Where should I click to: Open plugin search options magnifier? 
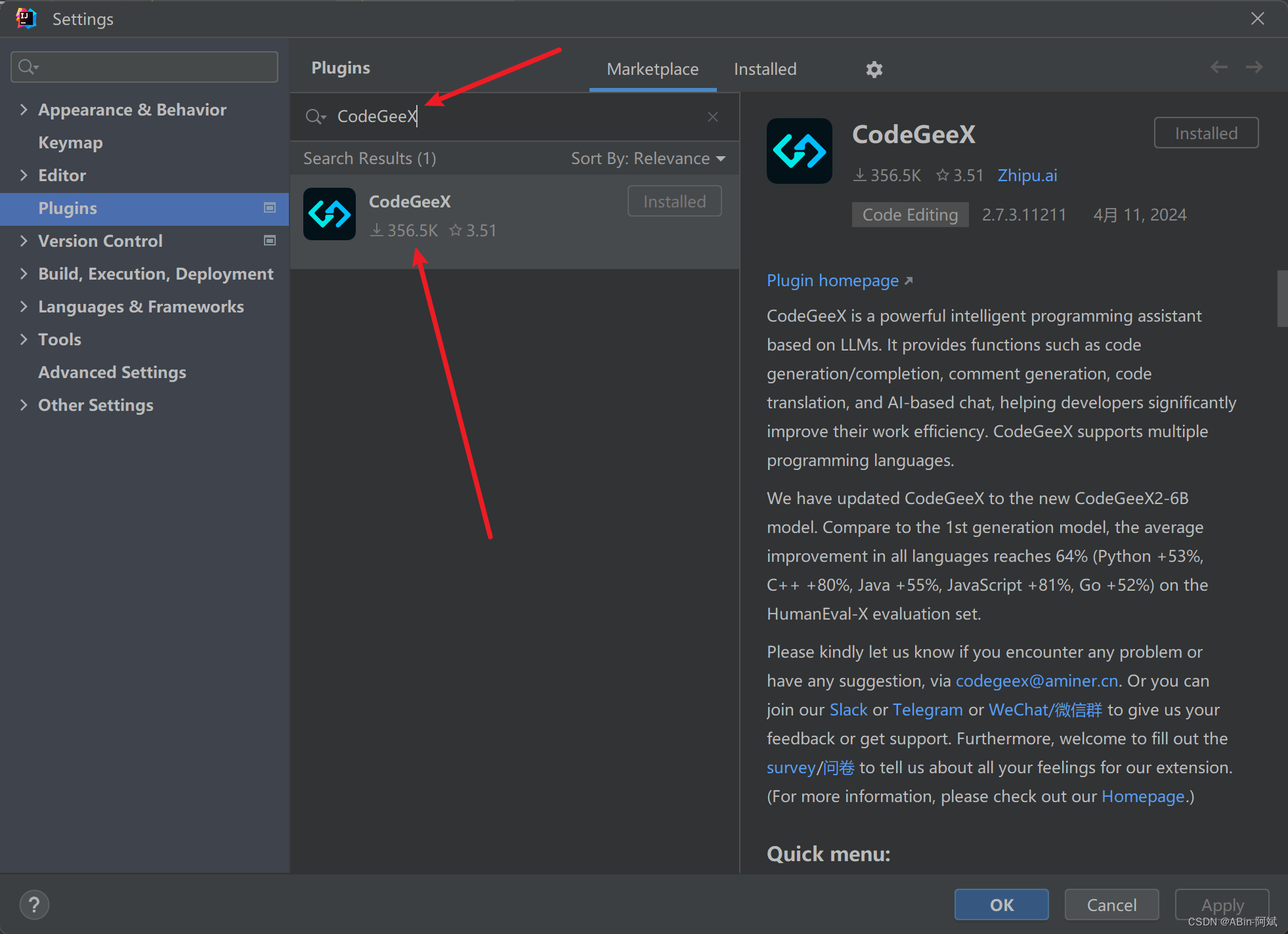pyautogui.click(x=315, y=117)
